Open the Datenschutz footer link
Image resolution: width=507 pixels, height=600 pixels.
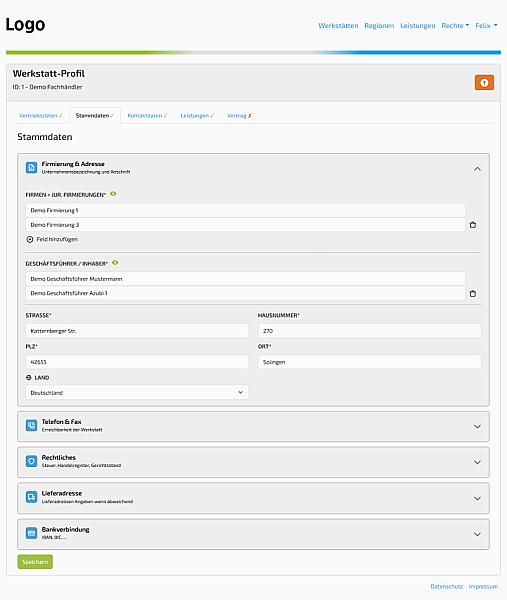click(x=447, y=586)
